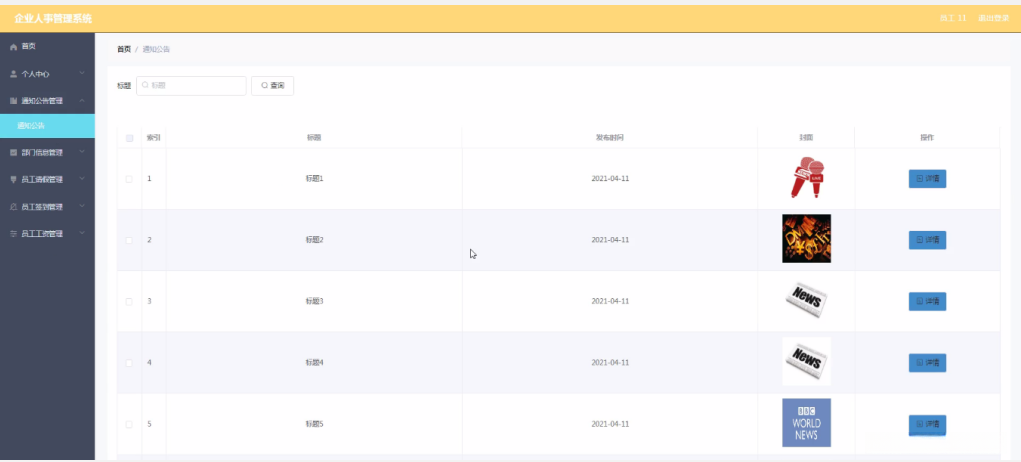Check the checkbox for row 1
The width and height of the screenshot is (1021, 462).
(x=129, y=179)
